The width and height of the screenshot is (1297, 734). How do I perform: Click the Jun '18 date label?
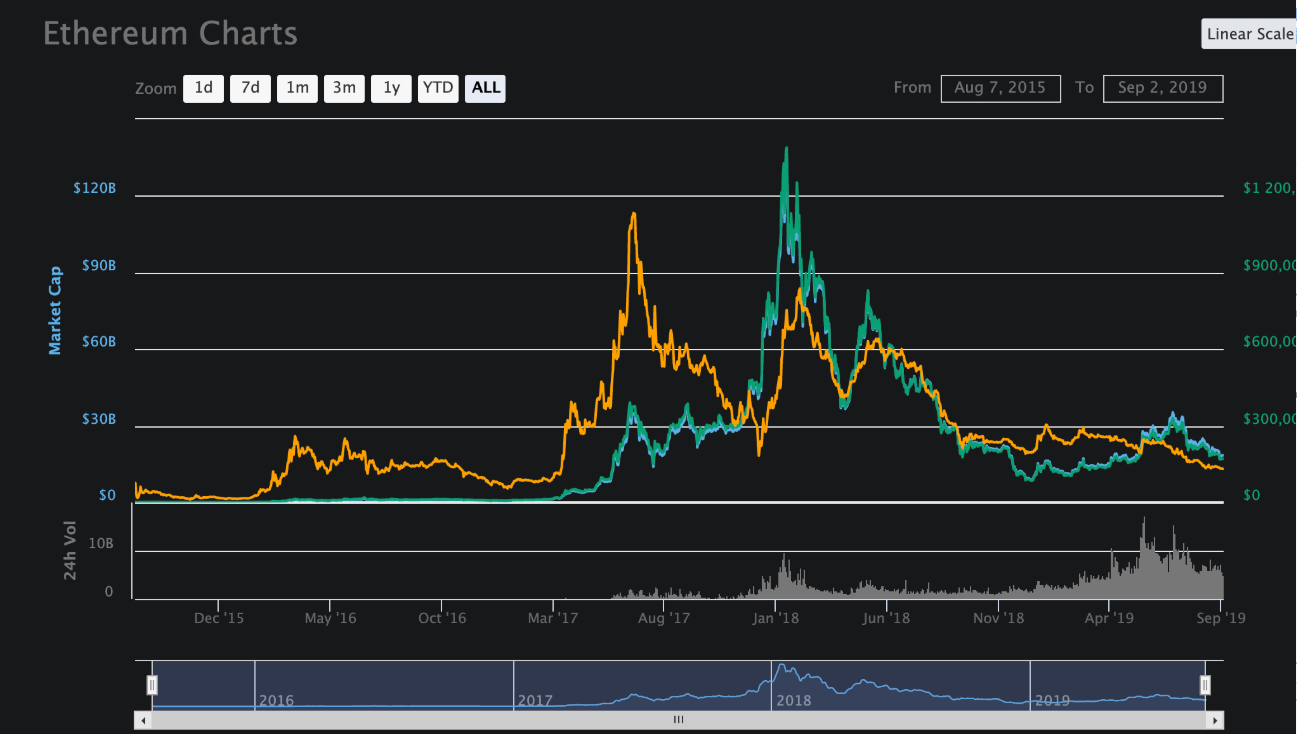(x=887, y=618)
